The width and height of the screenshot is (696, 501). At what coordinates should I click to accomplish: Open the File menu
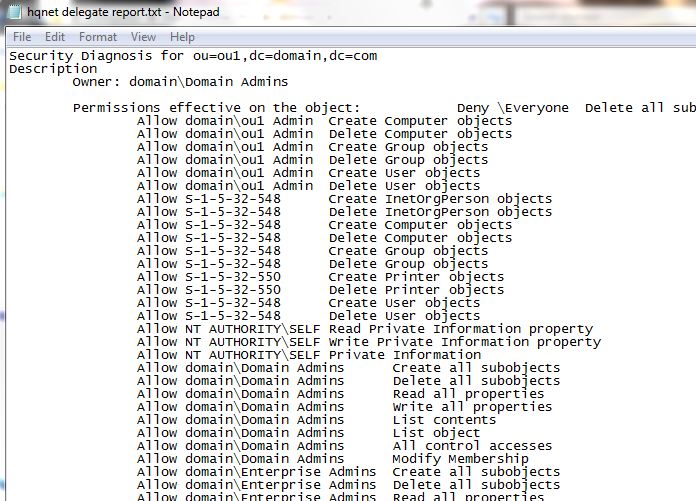tap(22, 37)
